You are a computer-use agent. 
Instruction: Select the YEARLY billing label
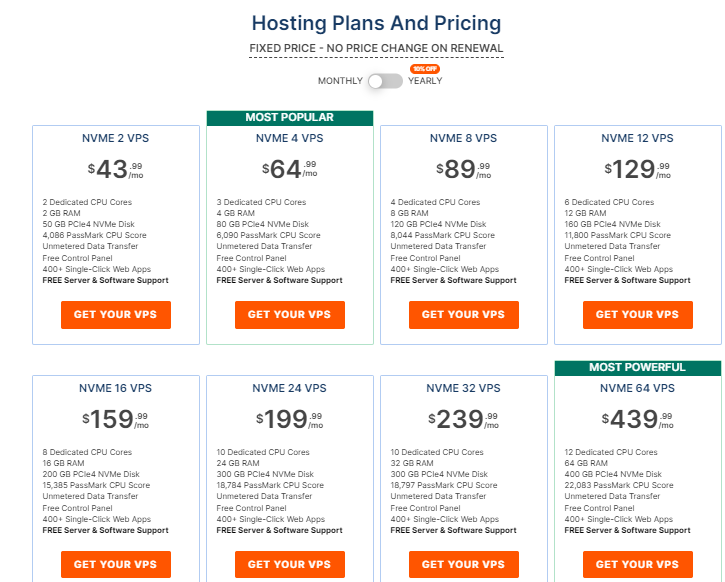pos(424,81)
